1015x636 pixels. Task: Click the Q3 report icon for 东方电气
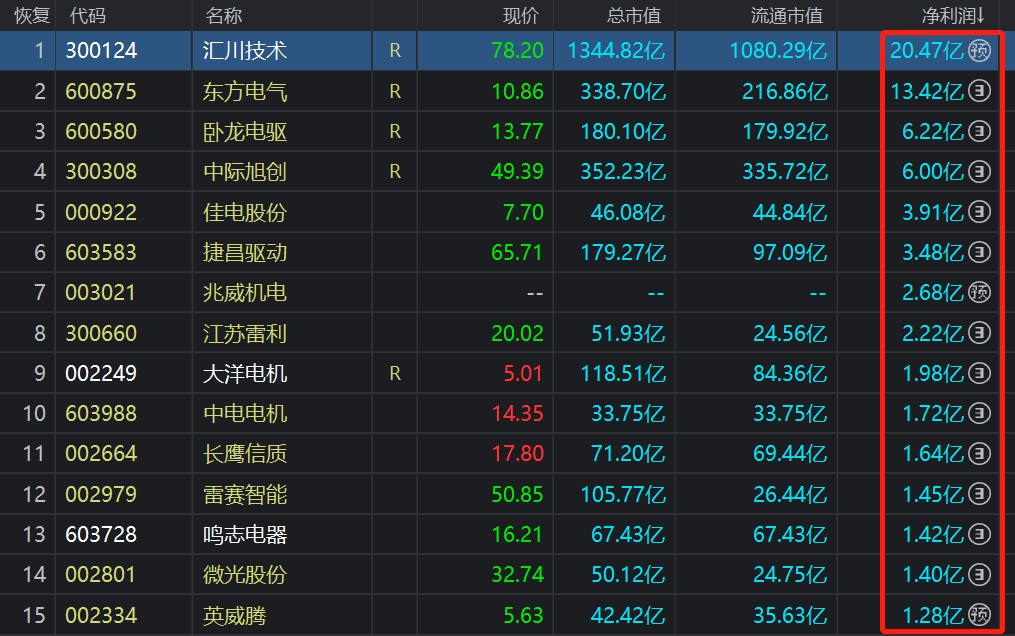[x=979, y=91]
